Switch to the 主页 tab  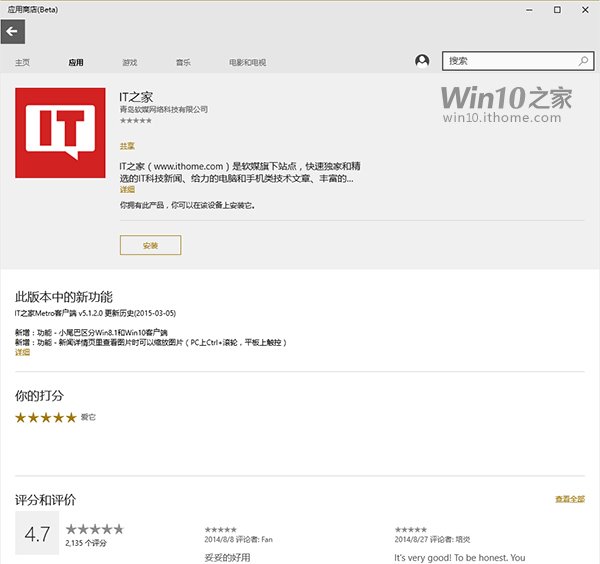22,63
